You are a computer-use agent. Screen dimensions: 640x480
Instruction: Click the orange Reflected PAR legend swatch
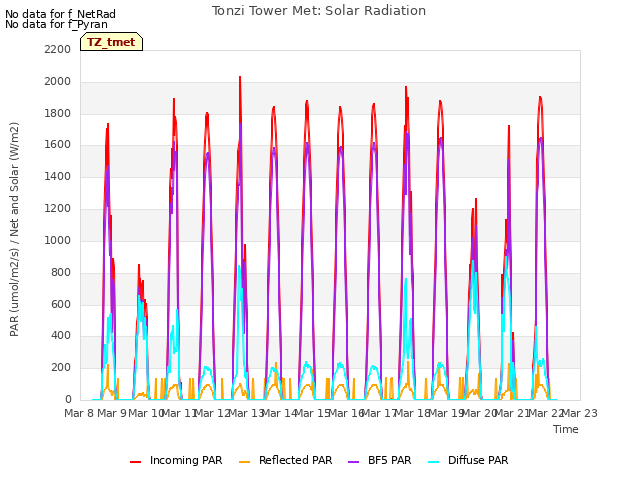point(244,462)
